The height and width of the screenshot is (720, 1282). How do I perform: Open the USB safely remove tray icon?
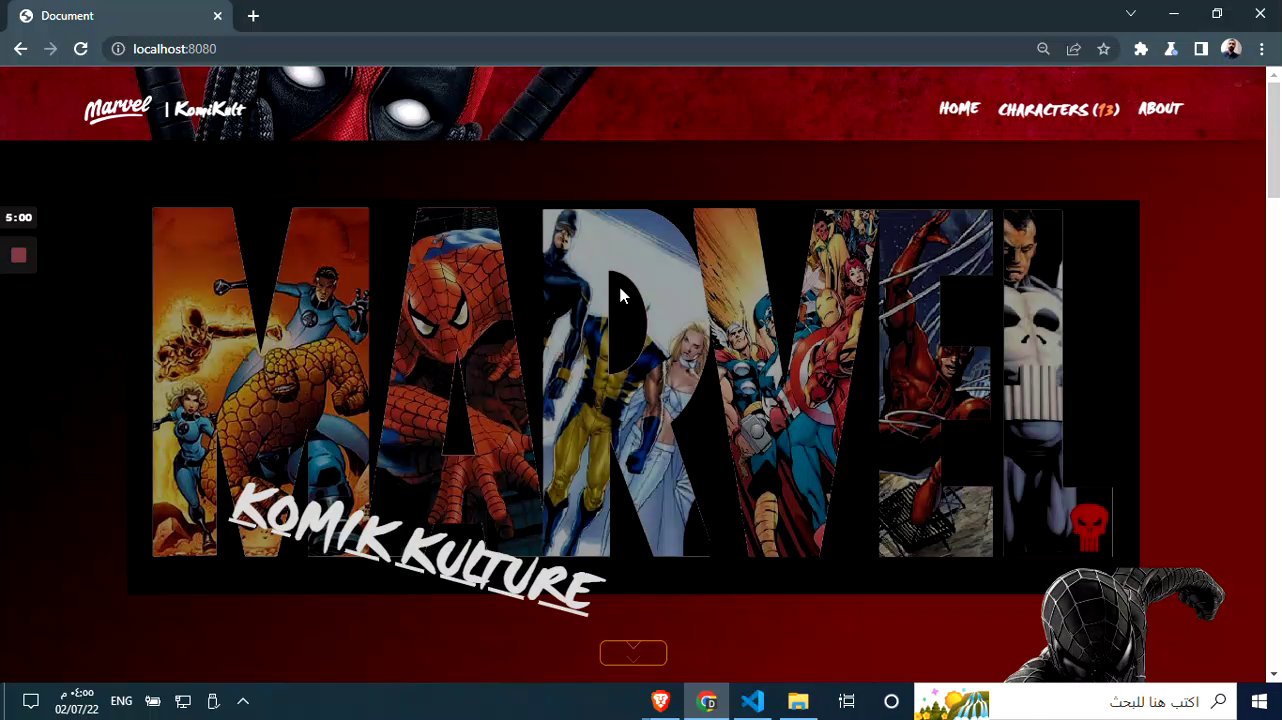click(x=213, y=702)
